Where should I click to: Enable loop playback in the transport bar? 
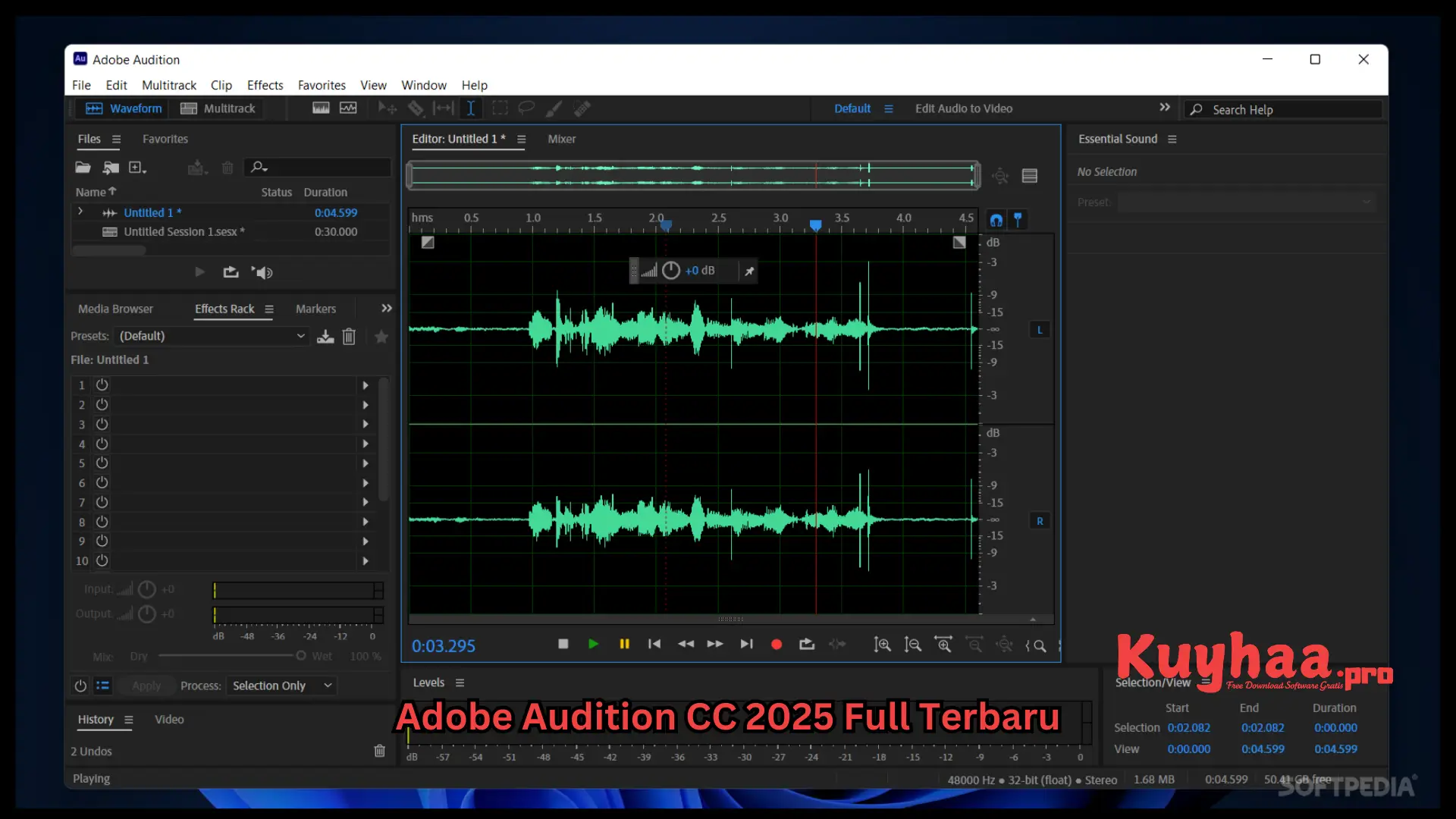point(806,644)
